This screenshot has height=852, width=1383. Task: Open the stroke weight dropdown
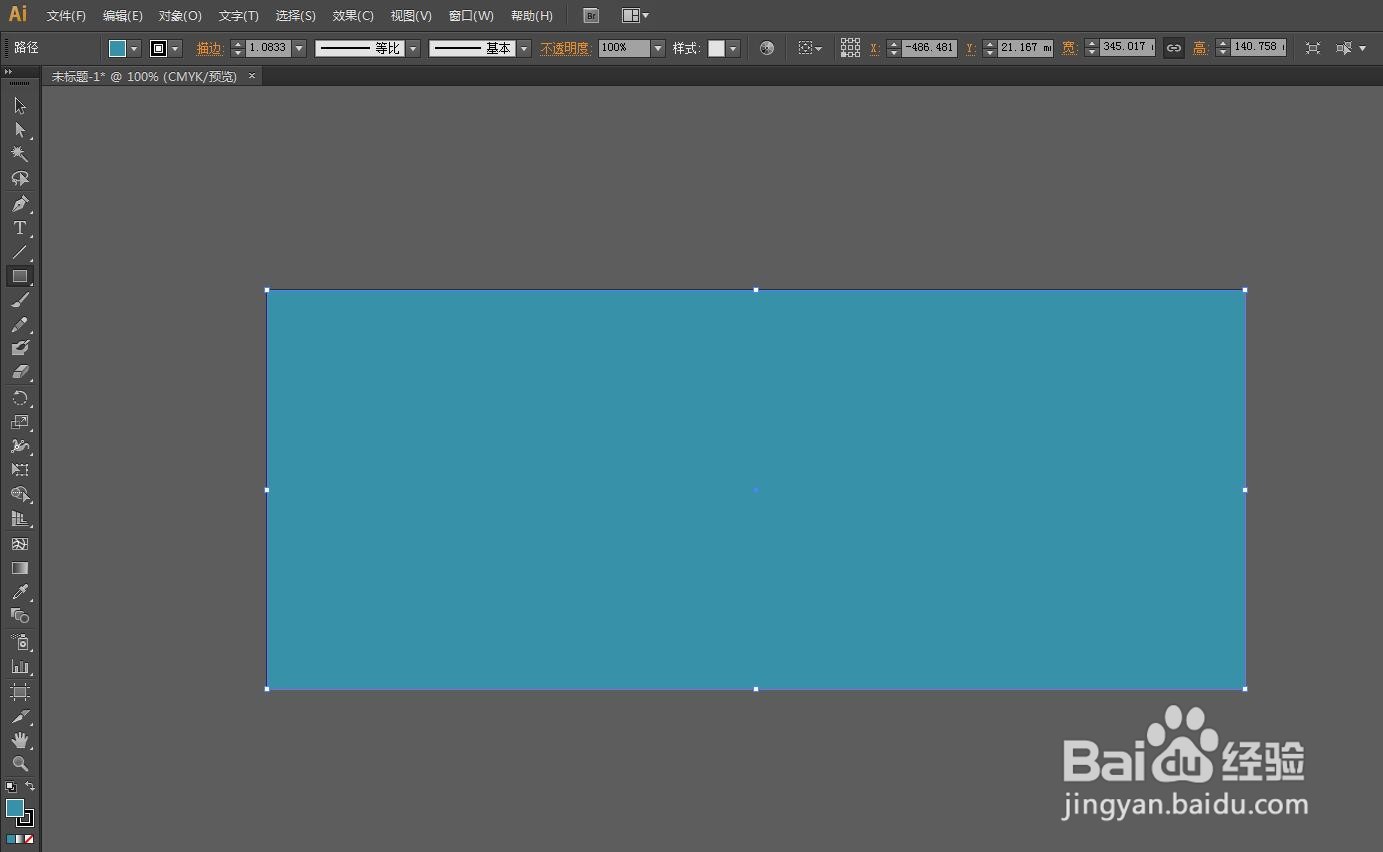pos(299,48)
